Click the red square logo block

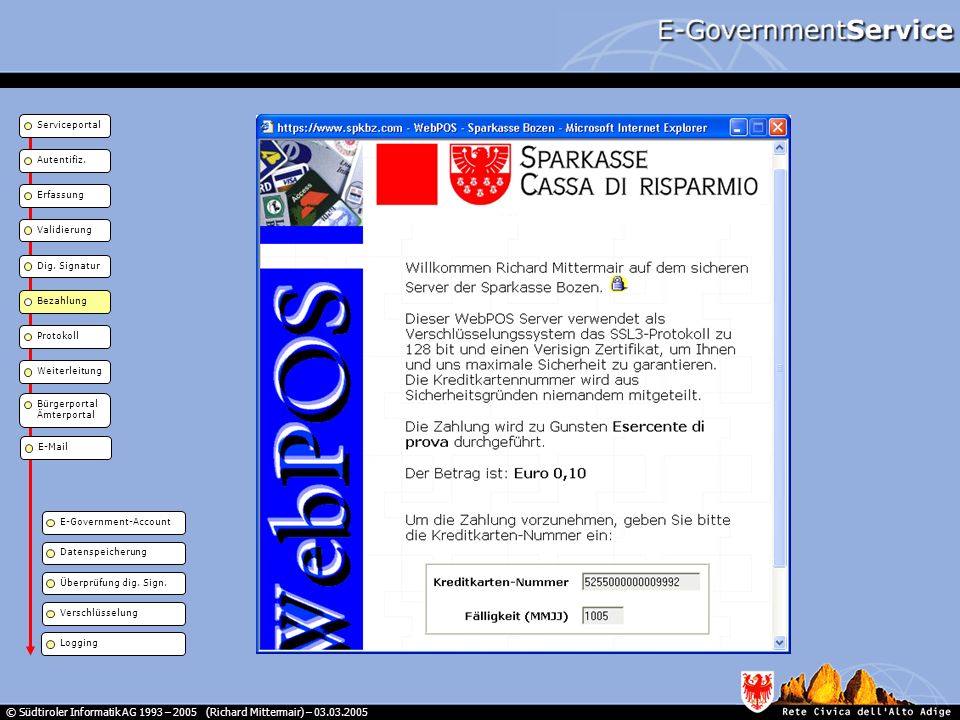[x=407, y=174]
